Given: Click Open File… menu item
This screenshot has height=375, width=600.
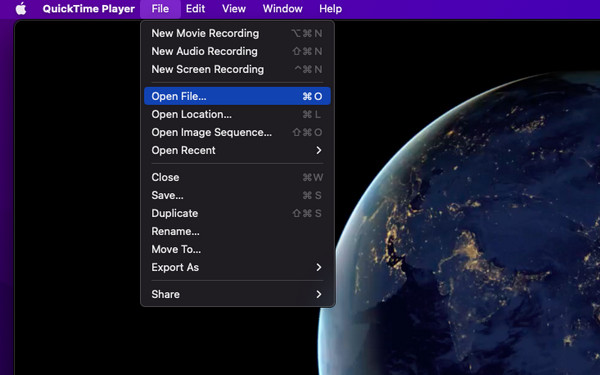Looking at the screenshot, I should pos(237,96).
